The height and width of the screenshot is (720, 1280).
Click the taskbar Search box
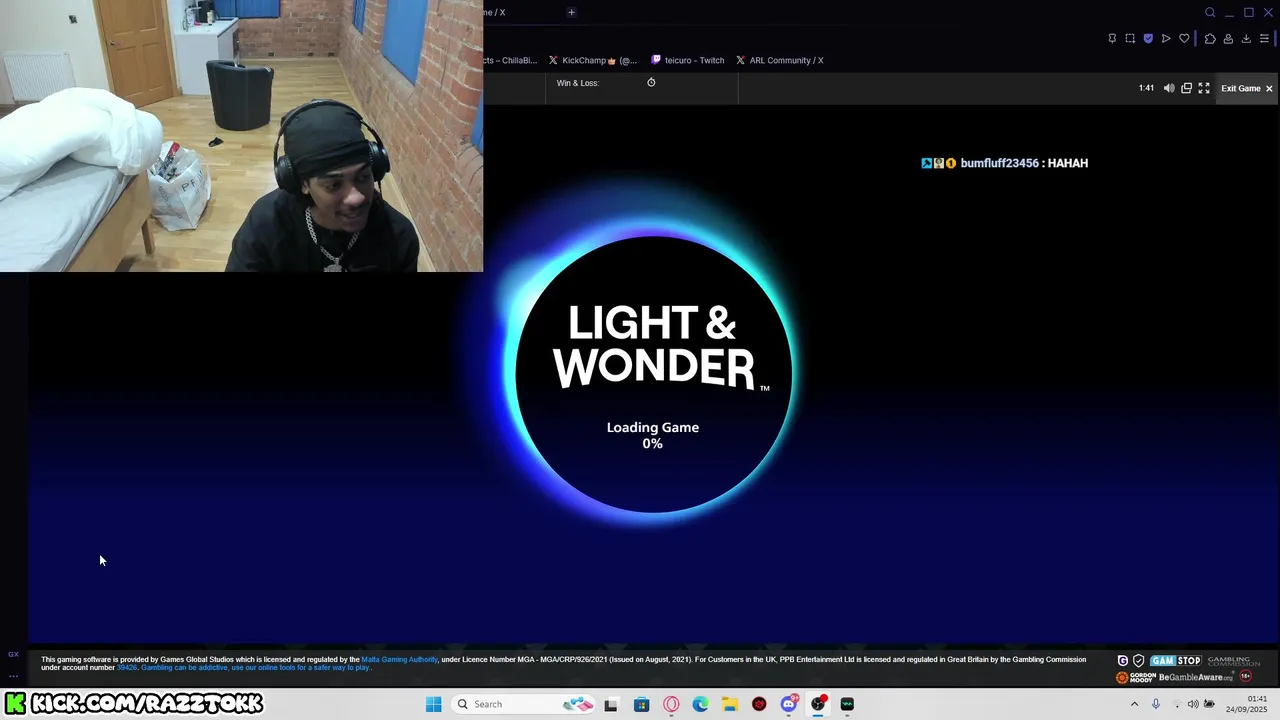tap(523, 704)
